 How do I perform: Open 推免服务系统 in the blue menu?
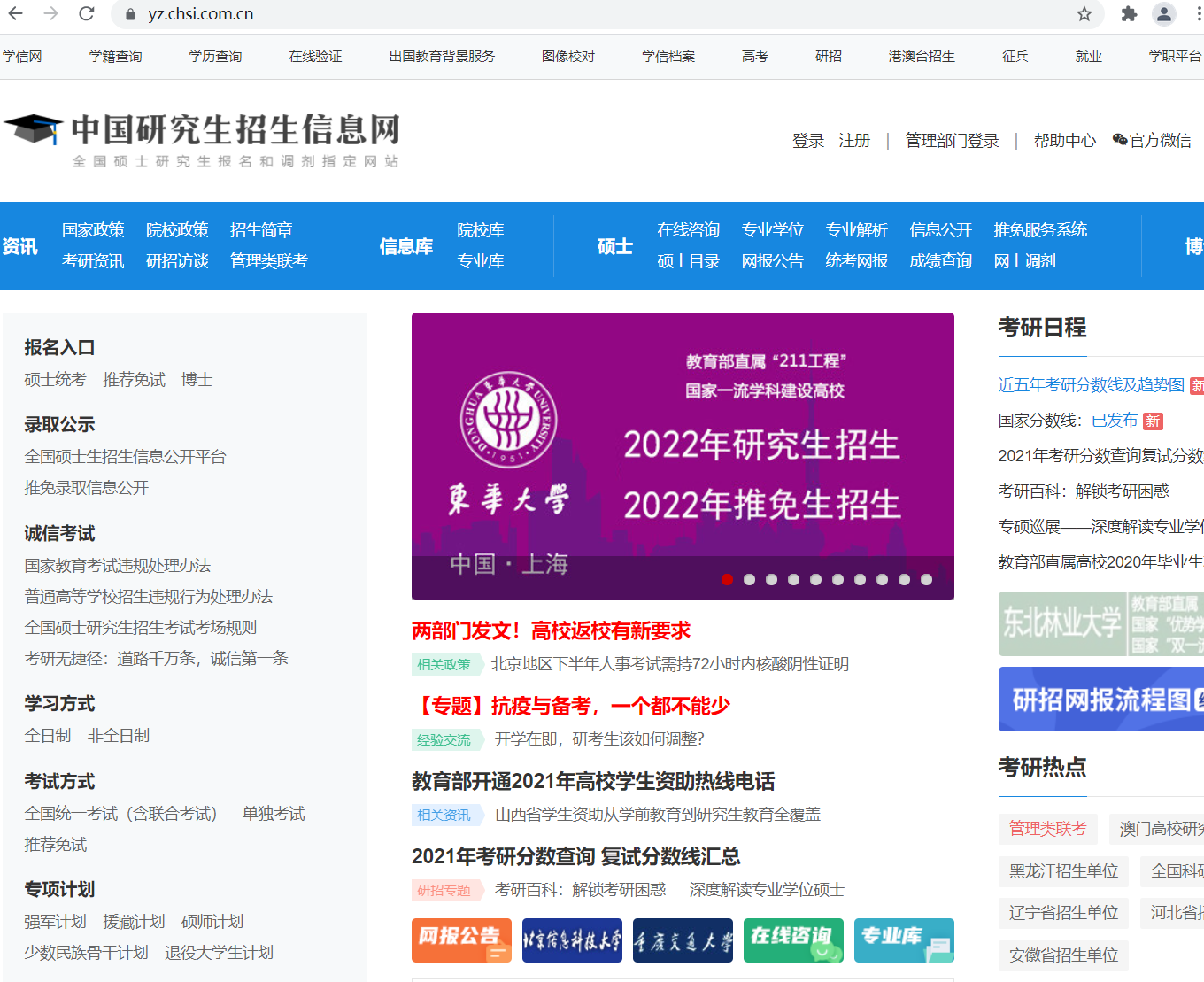1040,230
